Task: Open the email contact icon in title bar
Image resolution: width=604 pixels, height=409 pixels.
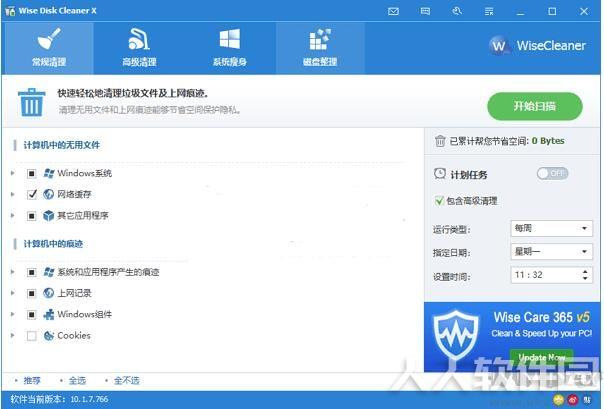Action: 393,12
